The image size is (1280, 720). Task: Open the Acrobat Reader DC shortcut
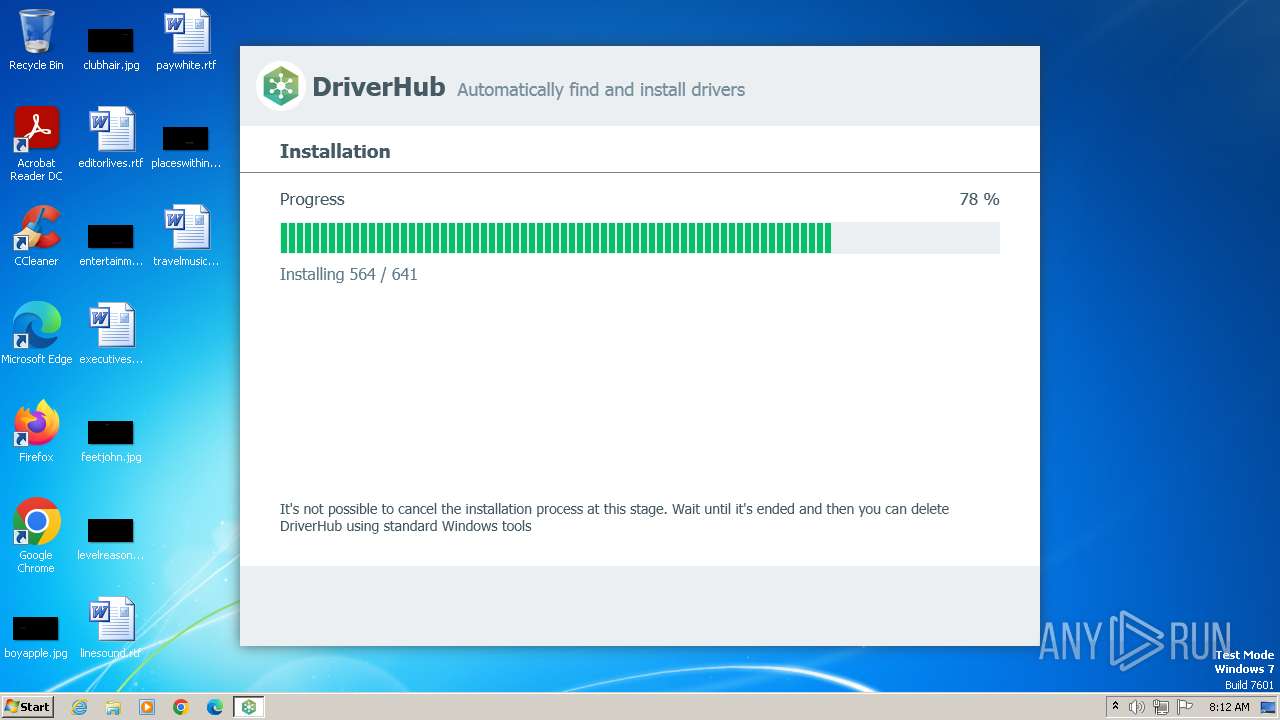pyautogui.click(x=36, y=144)
